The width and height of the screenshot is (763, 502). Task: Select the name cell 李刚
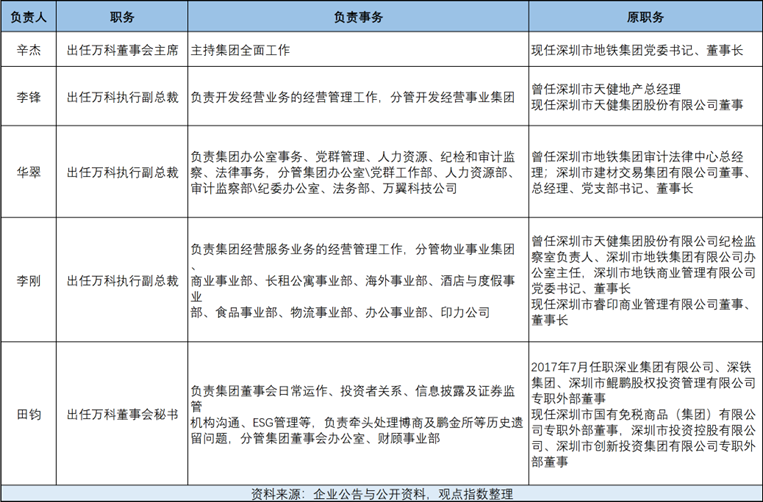(28, 280)
